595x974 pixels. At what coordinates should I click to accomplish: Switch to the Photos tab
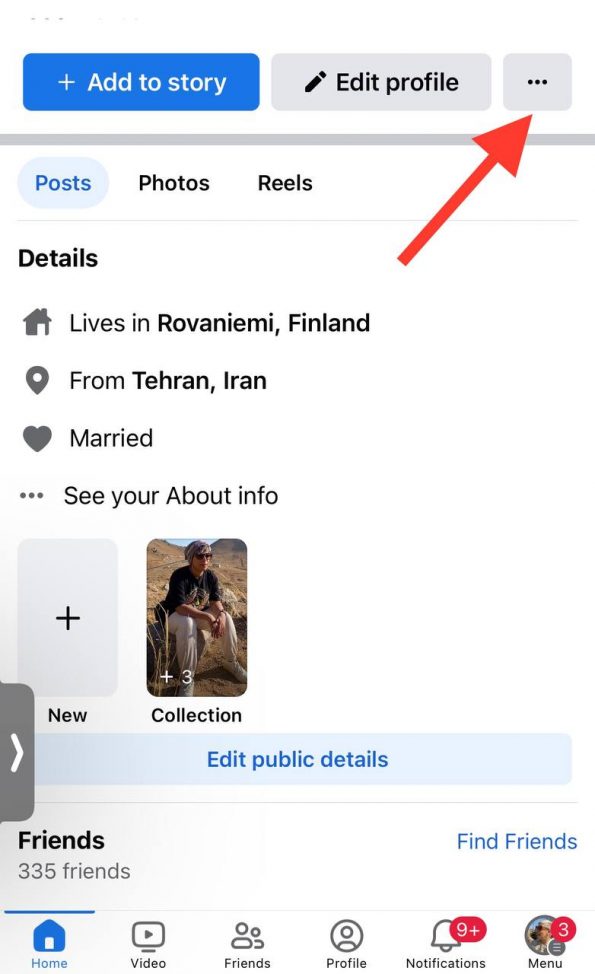tap(174, 183)
